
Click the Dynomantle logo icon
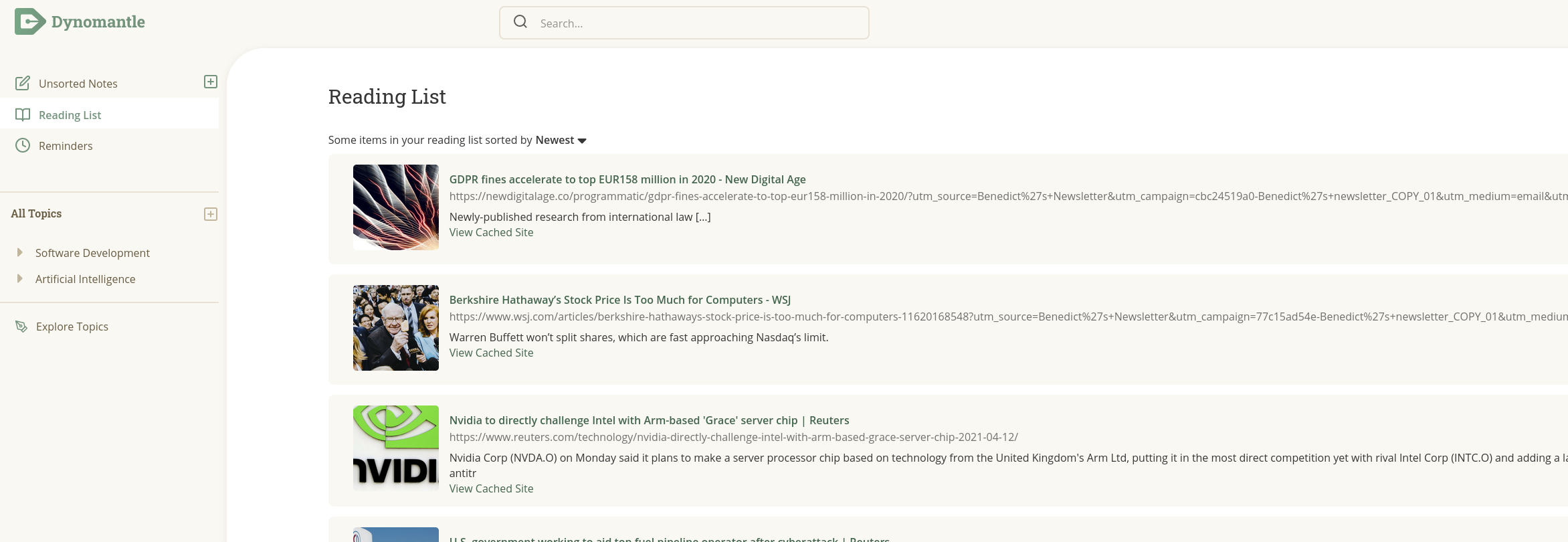point(30,21)
